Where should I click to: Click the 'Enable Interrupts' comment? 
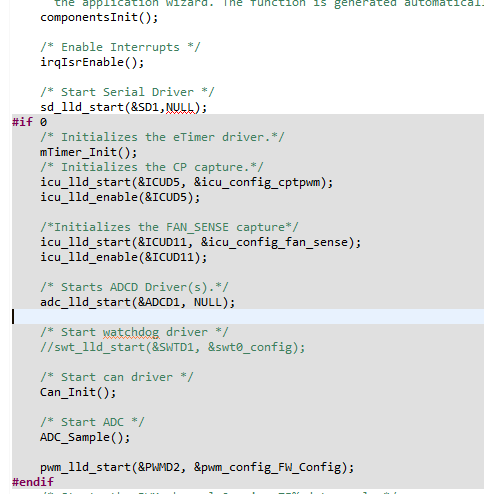point(120,47)
